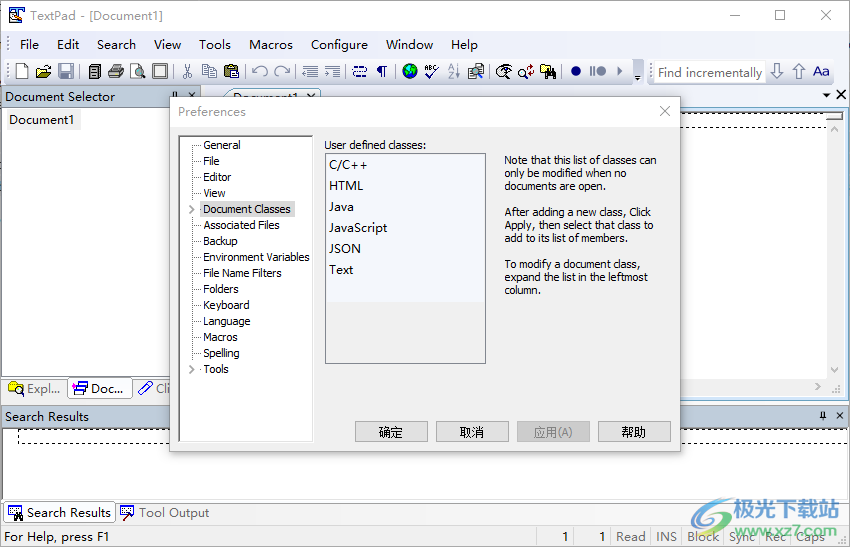The image size is (850, 547).
Task: Click the Save diskette icon
Action: (x=66, y=72)
